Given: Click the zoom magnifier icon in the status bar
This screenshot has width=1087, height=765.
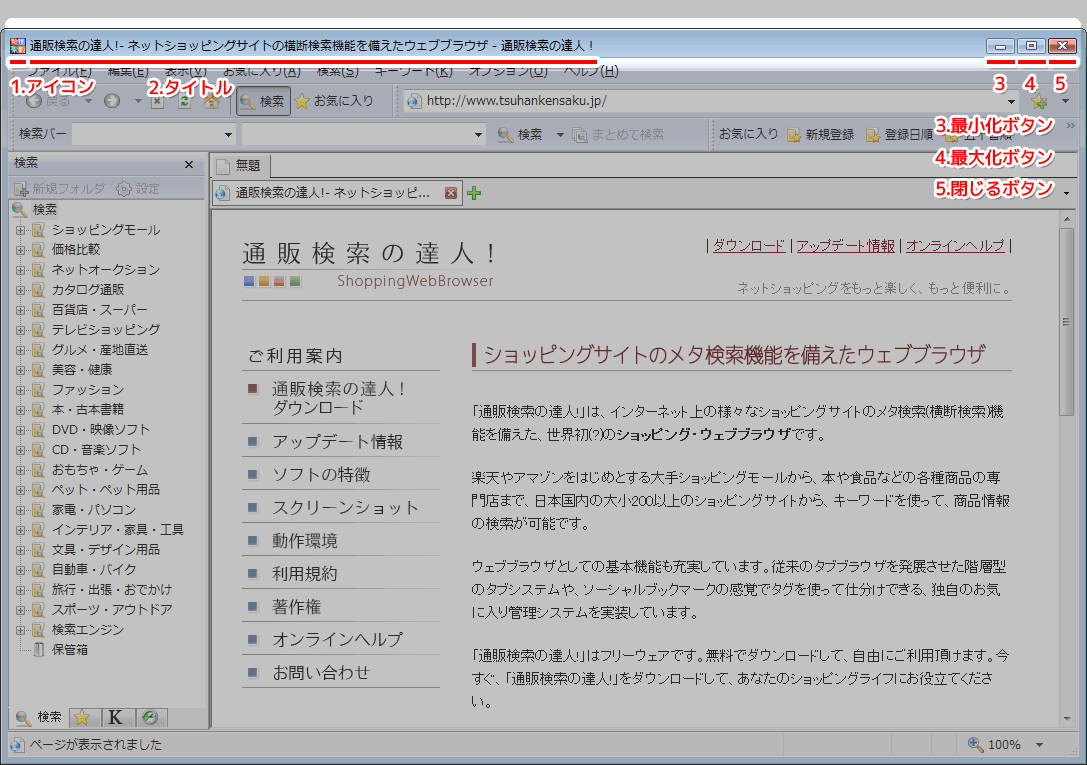Looking at the screenshot, I should (975, 744).
